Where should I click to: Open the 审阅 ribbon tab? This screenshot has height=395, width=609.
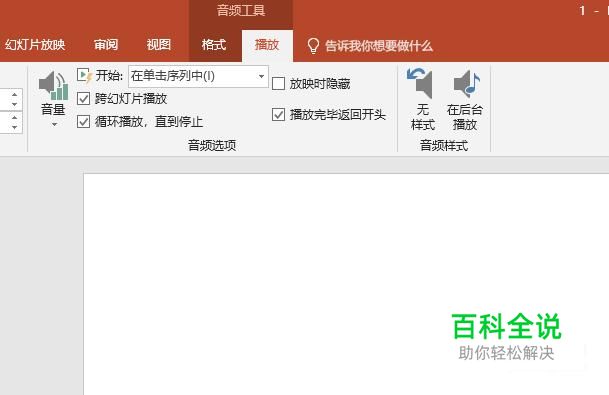[106, 45]
